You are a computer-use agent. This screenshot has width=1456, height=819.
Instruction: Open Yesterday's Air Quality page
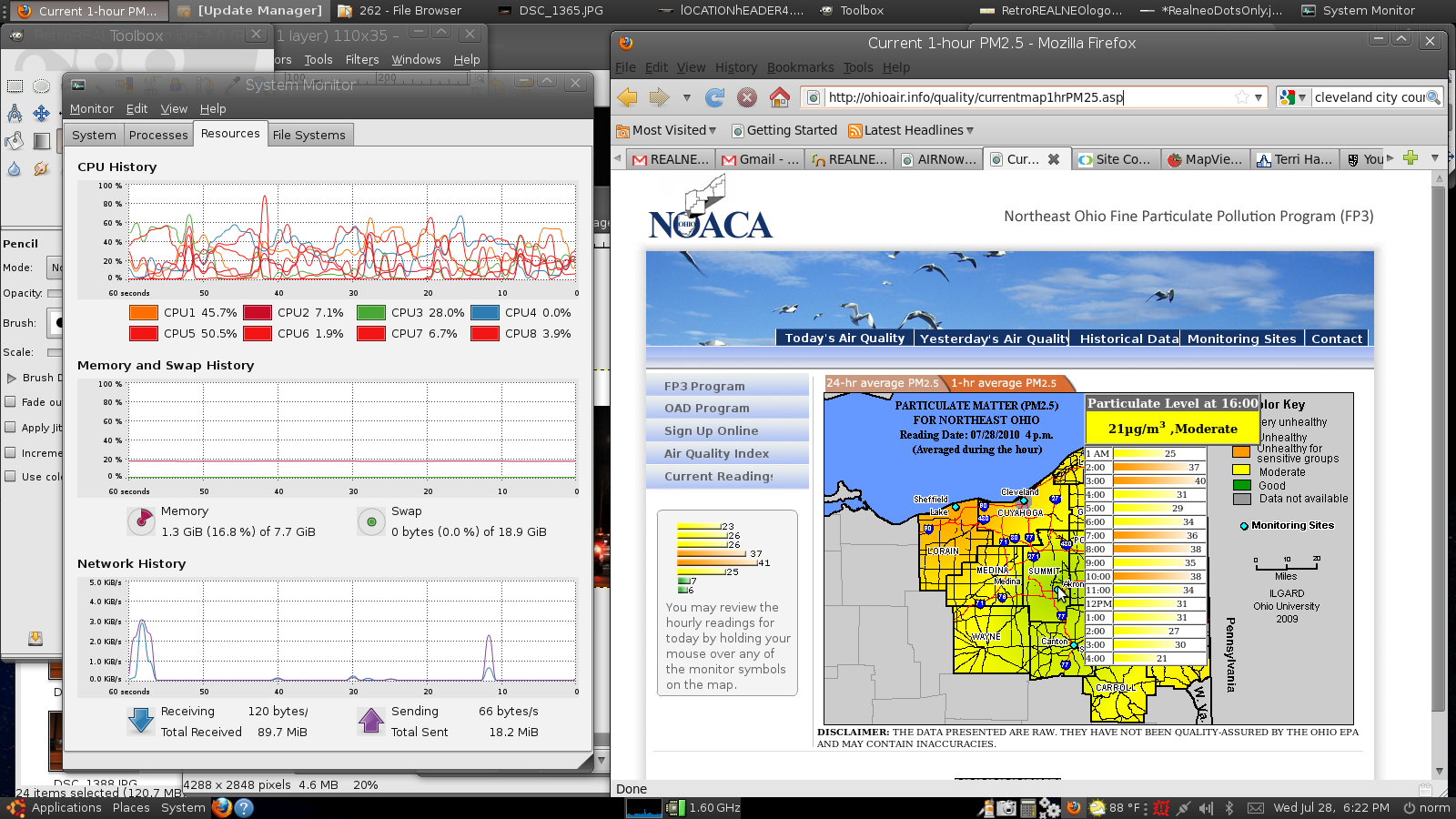click(x=994, y=339)
